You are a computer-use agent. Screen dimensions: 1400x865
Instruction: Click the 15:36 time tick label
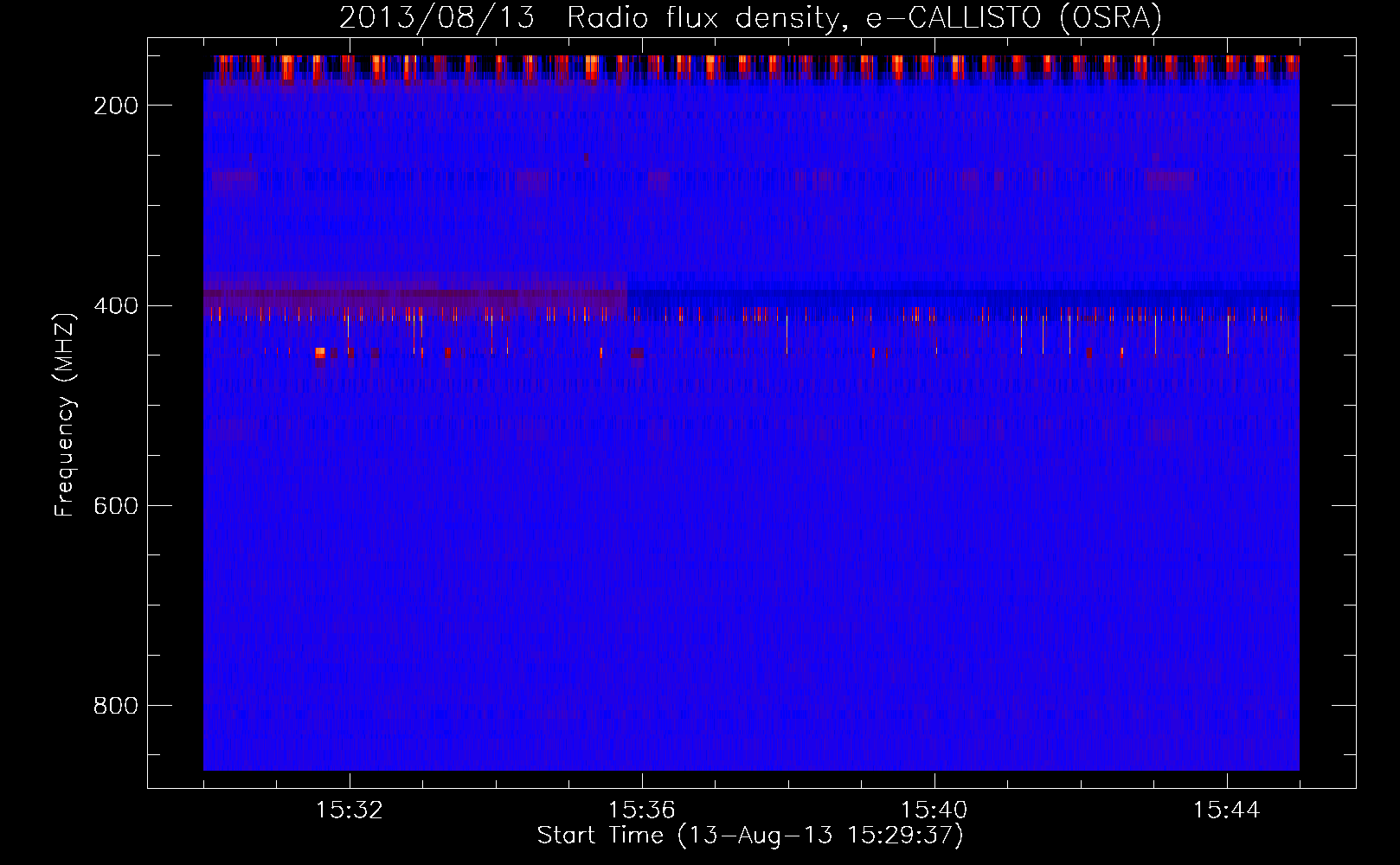642,811
